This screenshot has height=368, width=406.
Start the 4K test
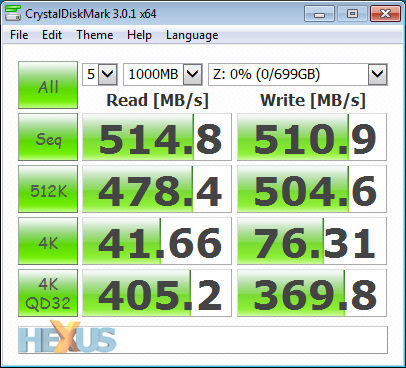pos(48,241)
